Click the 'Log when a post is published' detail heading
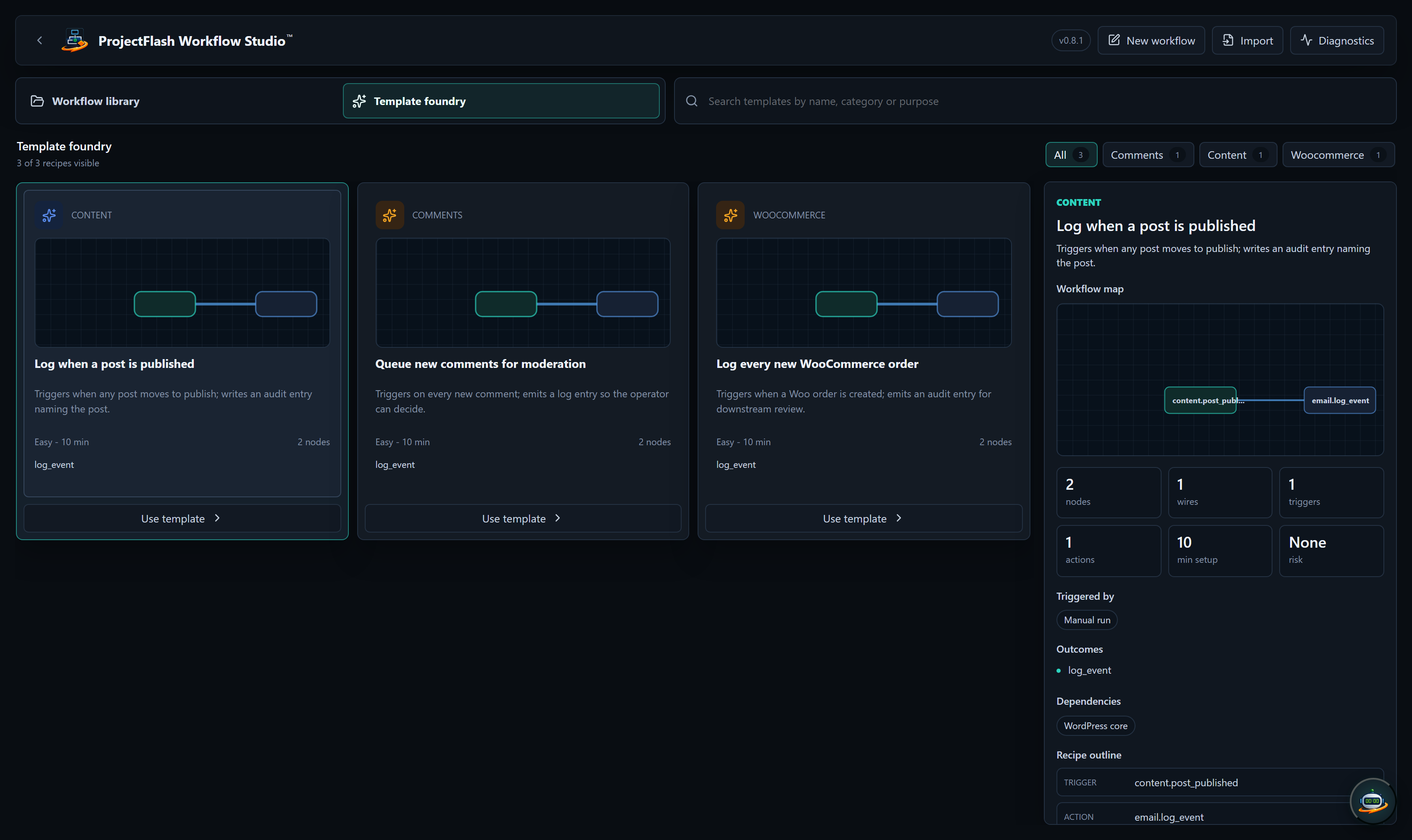The width and height of the screenshot is (1412, 840). click(x=1155, y=226)
